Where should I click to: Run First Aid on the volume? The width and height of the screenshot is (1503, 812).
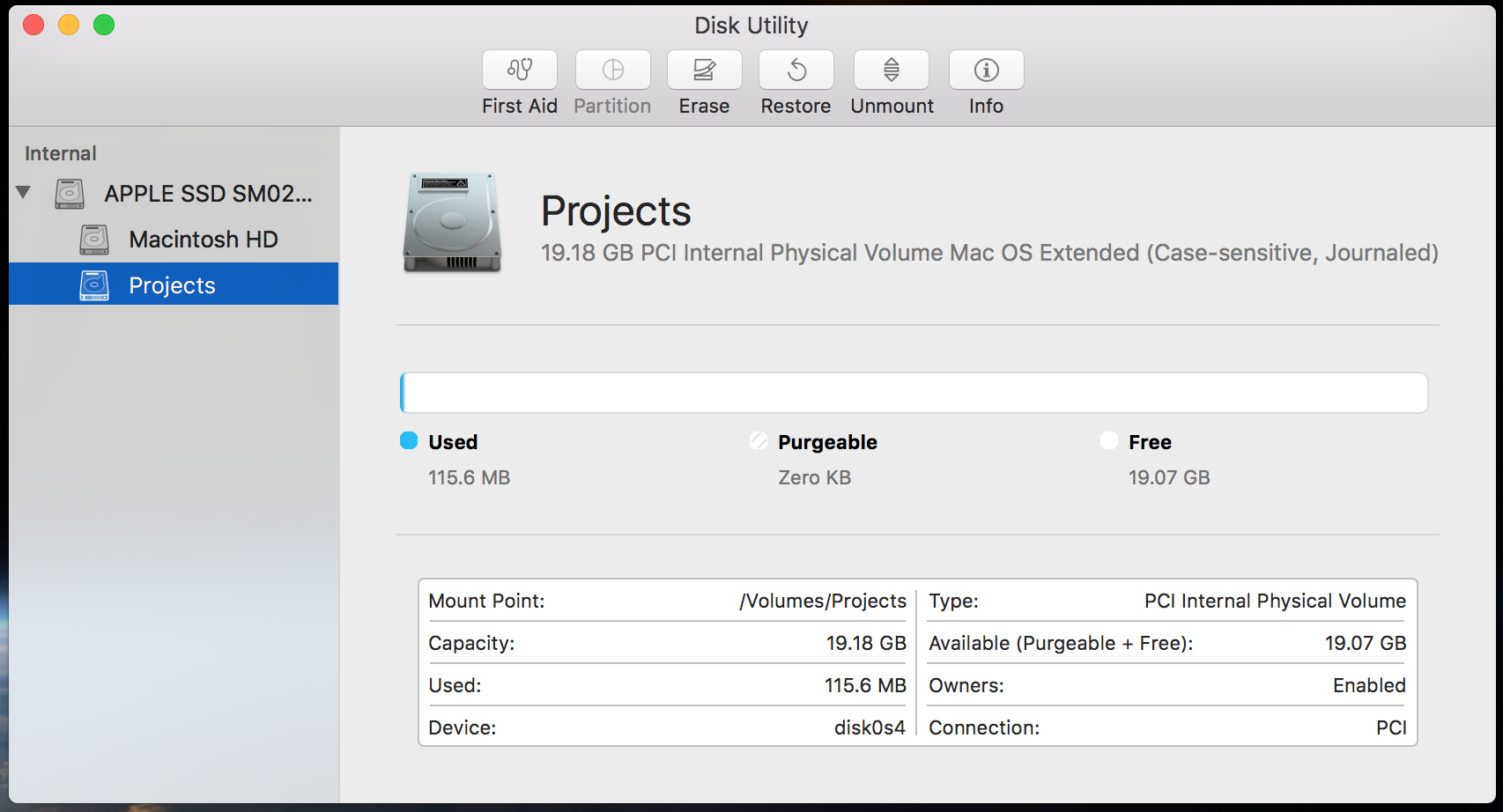(x=520, y=70)
